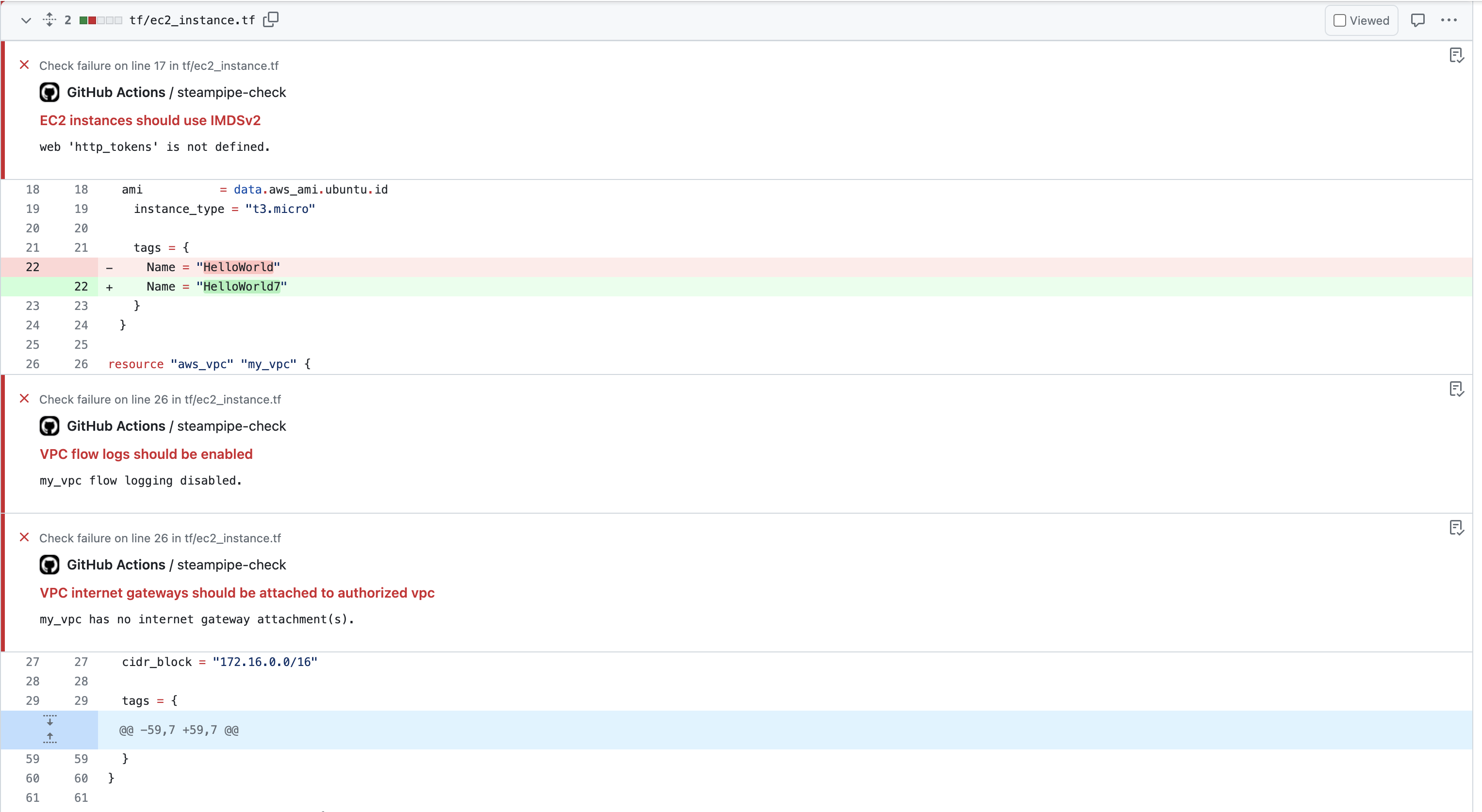The height and width of the screenshot is (812, 1482).
Task: Mark file as Viewed checkbox
Action: [x=1339, y=21]
